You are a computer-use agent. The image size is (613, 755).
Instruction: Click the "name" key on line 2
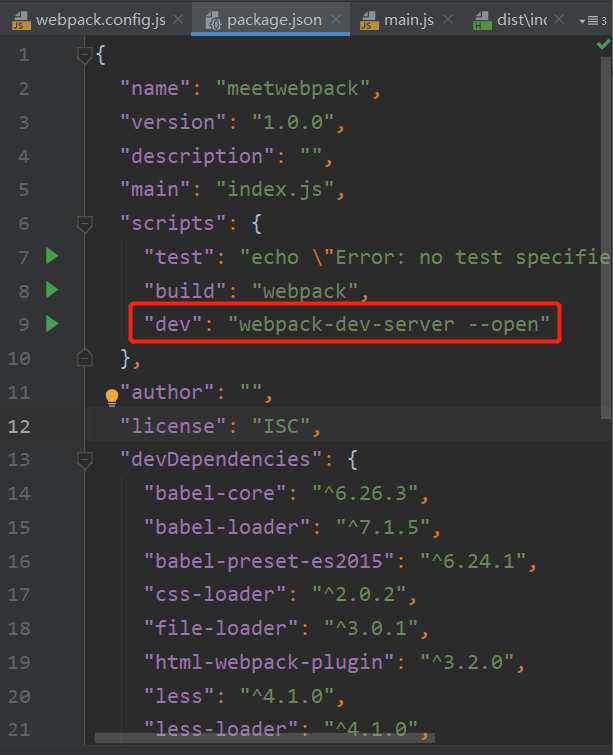[x=155, y=89]
